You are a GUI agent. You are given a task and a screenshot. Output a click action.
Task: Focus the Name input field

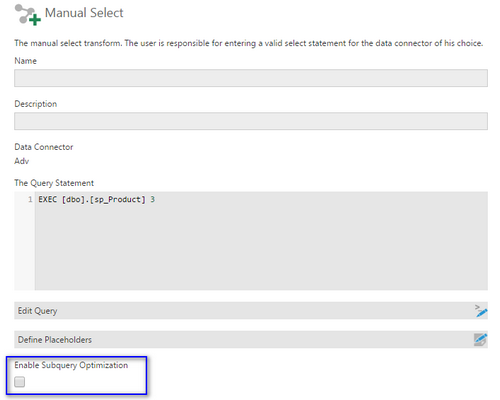(251, 78)
